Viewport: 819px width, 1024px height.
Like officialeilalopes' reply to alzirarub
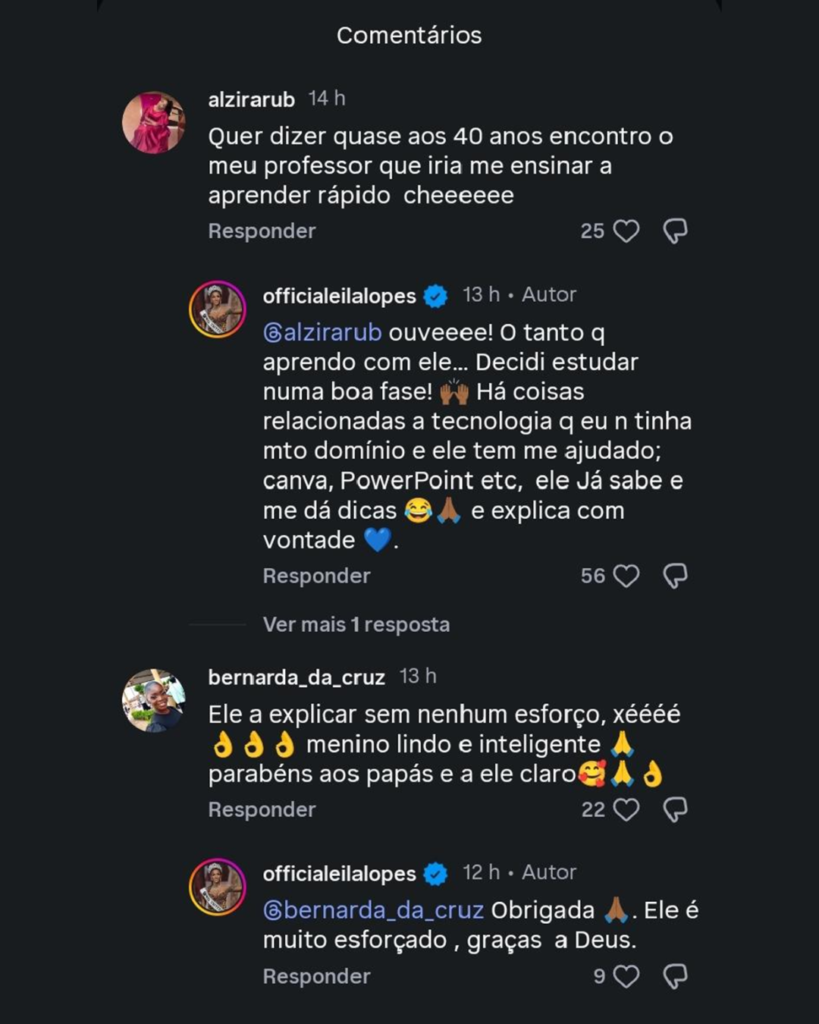pos(626,576)
